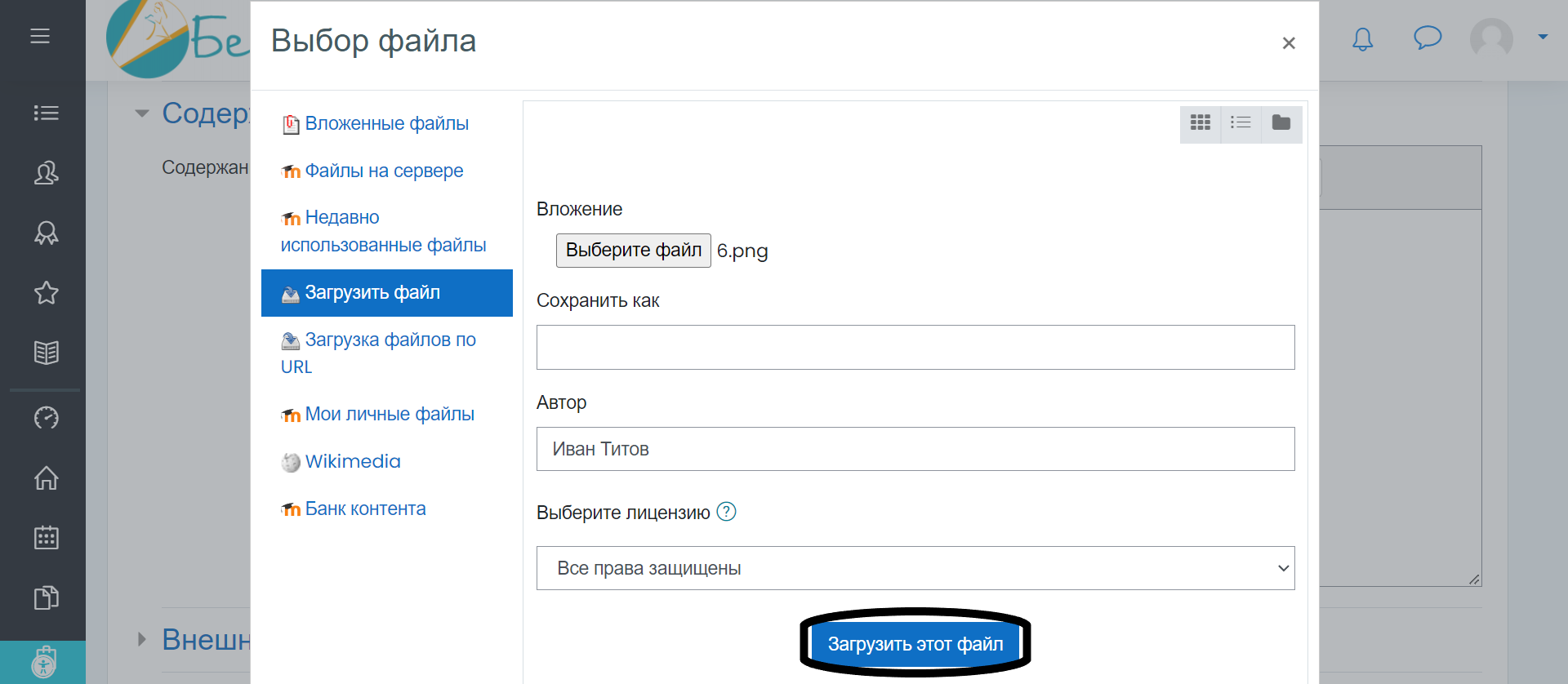Click the hamburger menu in sidebar

coord(40,36)
